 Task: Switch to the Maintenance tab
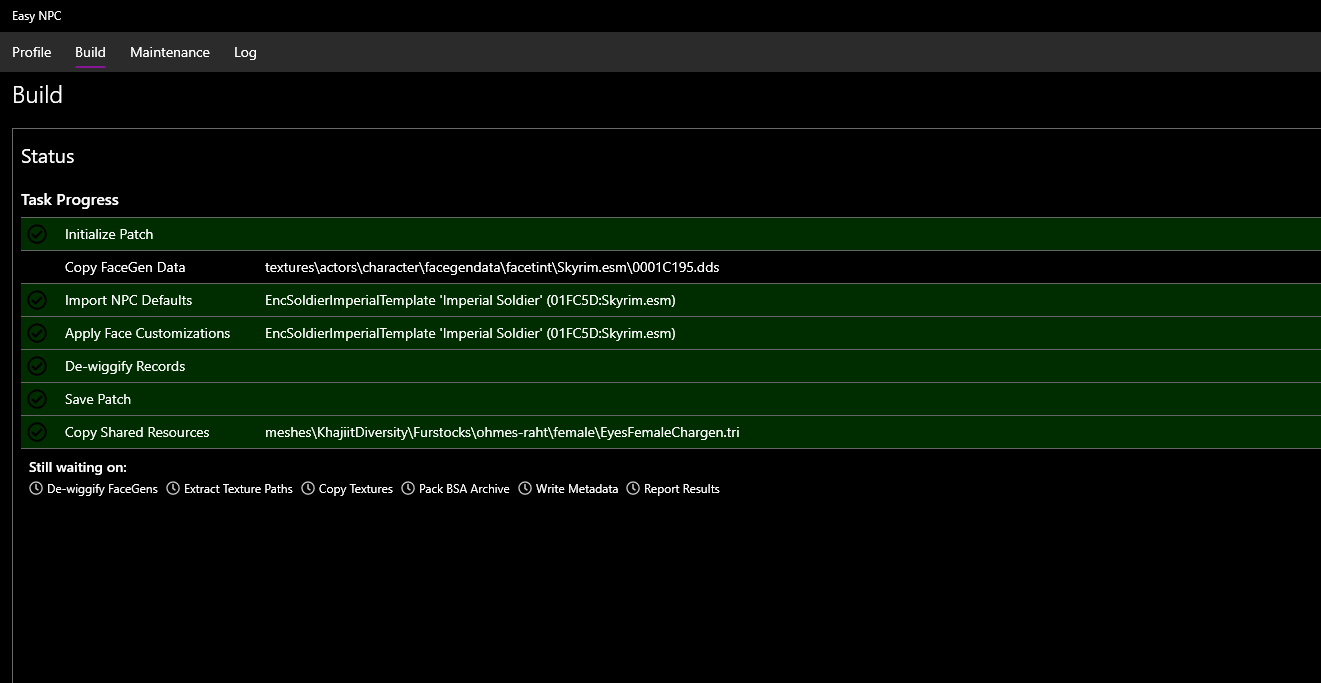point(170,52)
